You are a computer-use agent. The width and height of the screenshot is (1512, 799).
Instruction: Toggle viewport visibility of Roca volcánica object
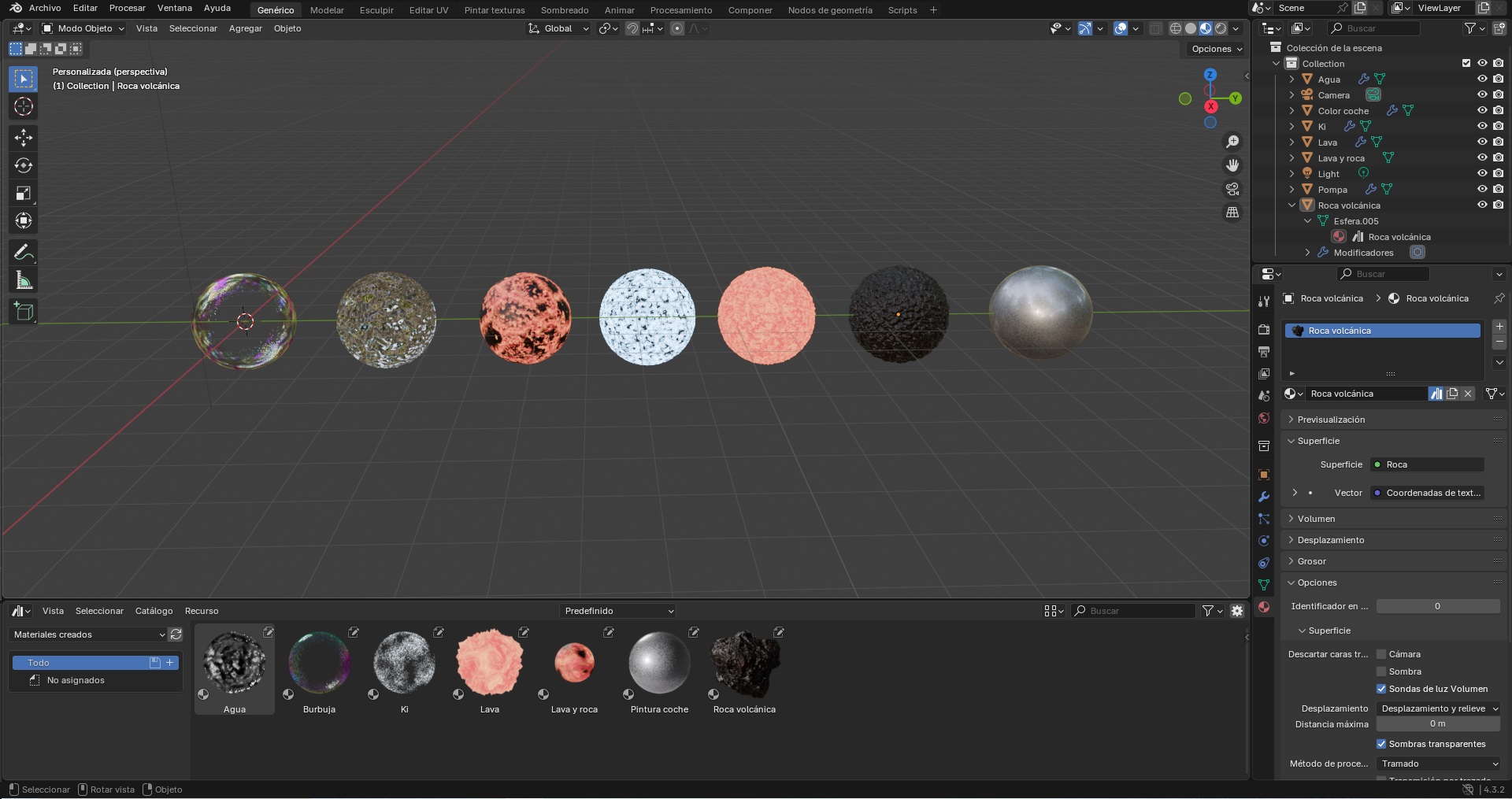point(1482,205)
